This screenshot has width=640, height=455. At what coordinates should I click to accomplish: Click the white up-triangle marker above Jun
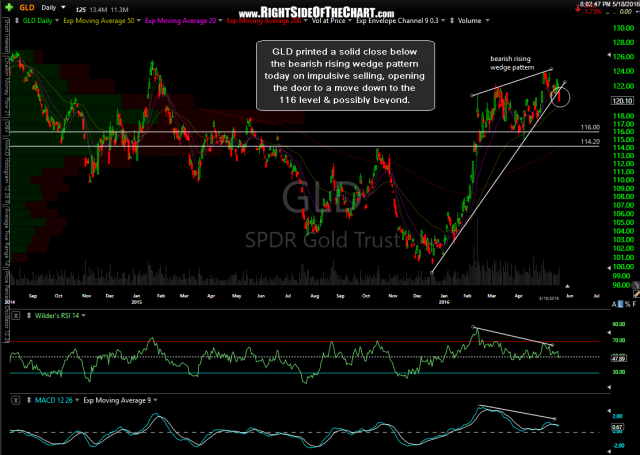coord(567,286)
